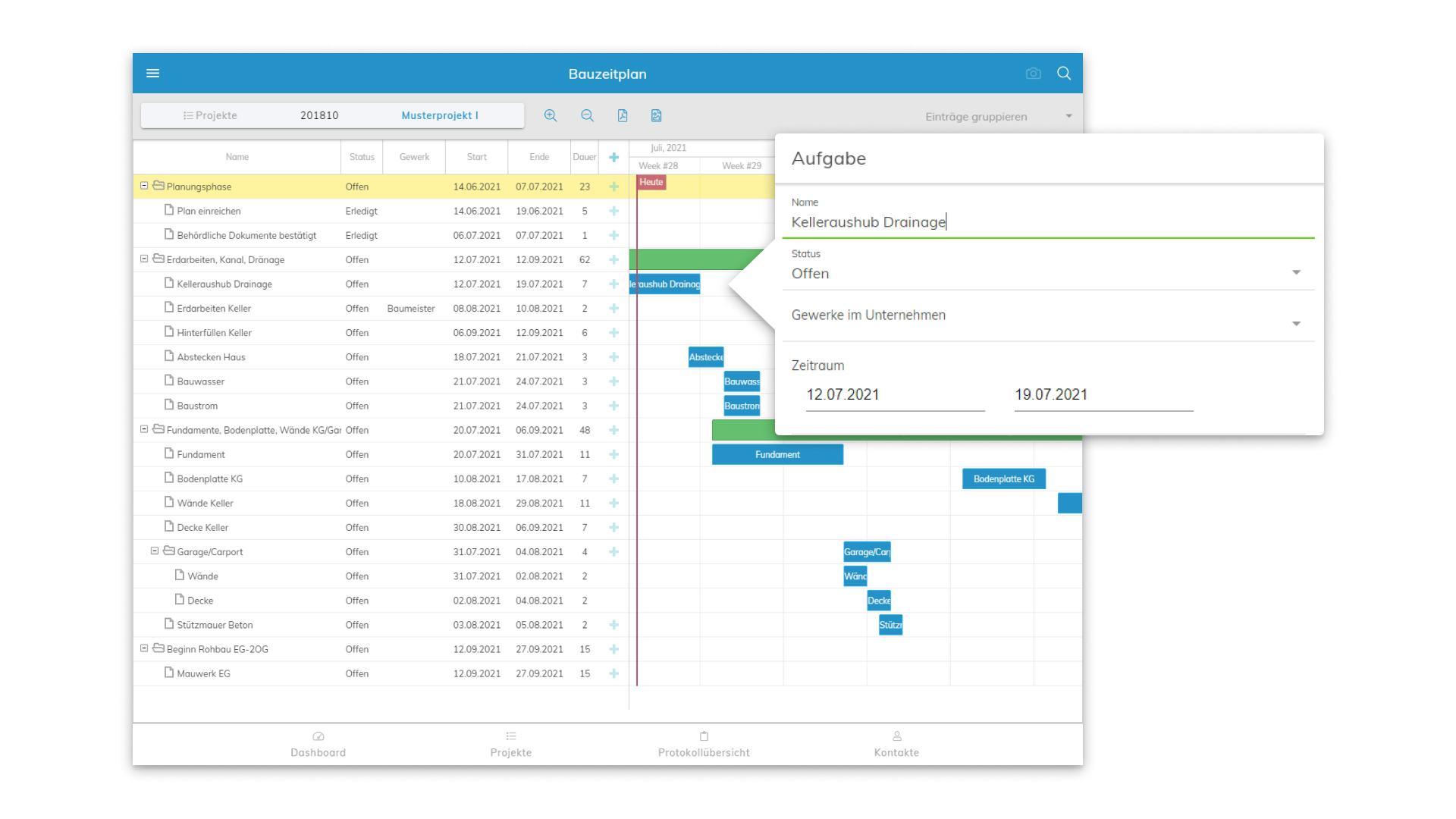Collapse the Garage/Carport group

click(155, 551)
